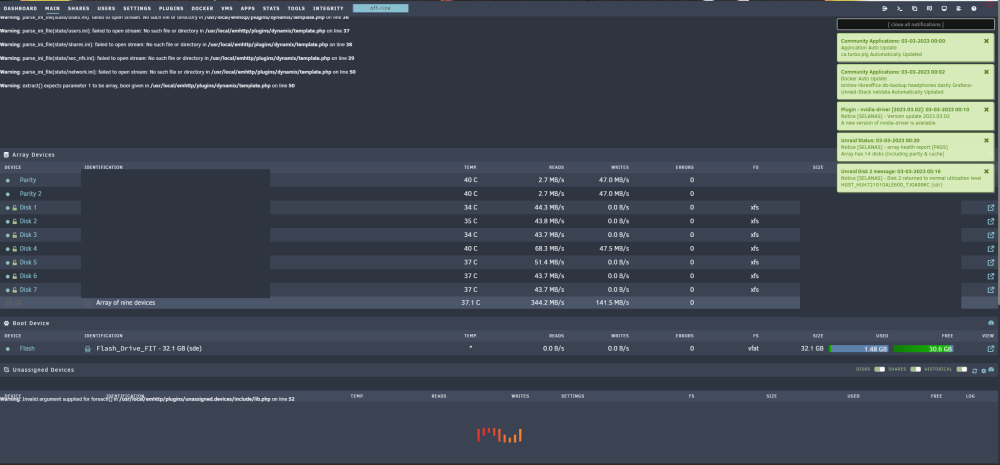
Task: Open the view icon for Disk 2
Action: [x=990, y=221]
